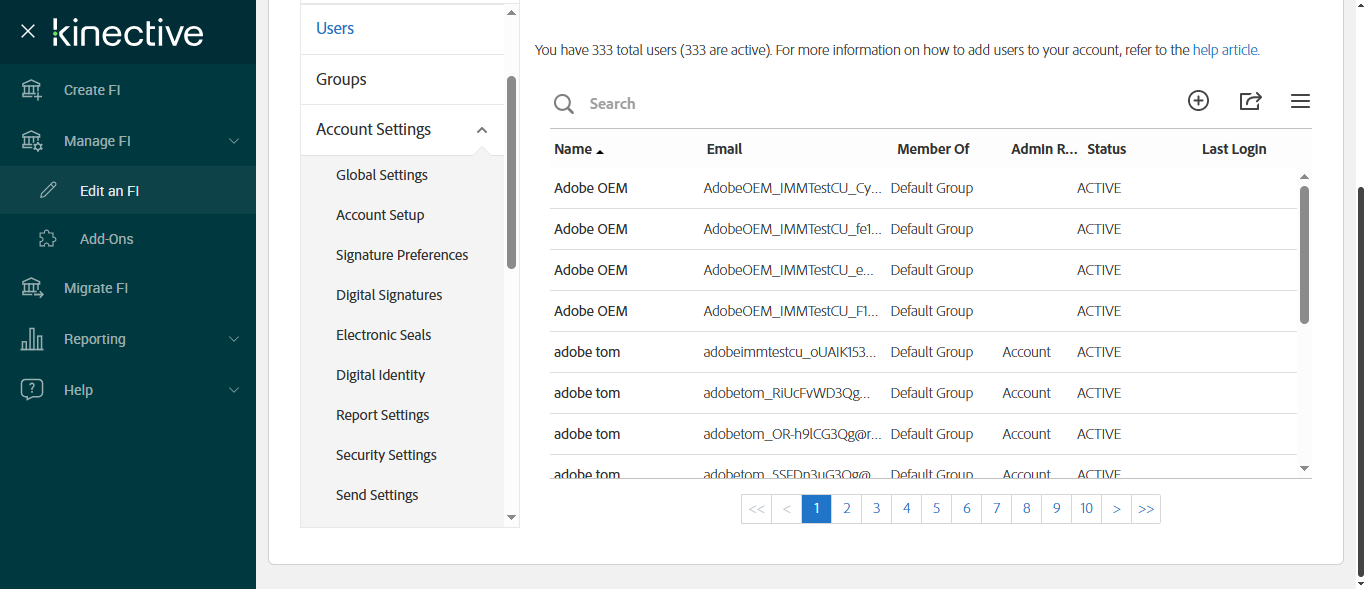This screenshot has height=589, width=1366.
Task: Go to page 2 of users
Action: pyautogui.click(x=846, y=509)
